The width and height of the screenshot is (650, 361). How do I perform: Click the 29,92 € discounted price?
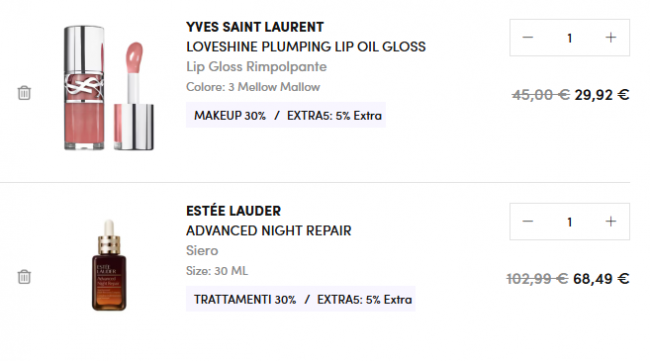click(x=602, y=95)
